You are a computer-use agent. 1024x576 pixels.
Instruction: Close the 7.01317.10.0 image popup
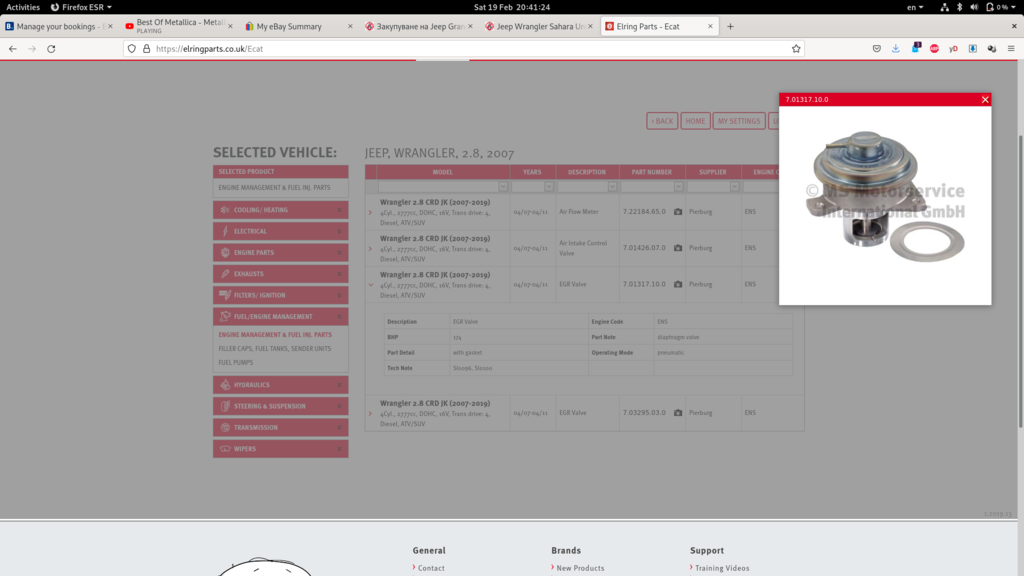click(985, 99)
